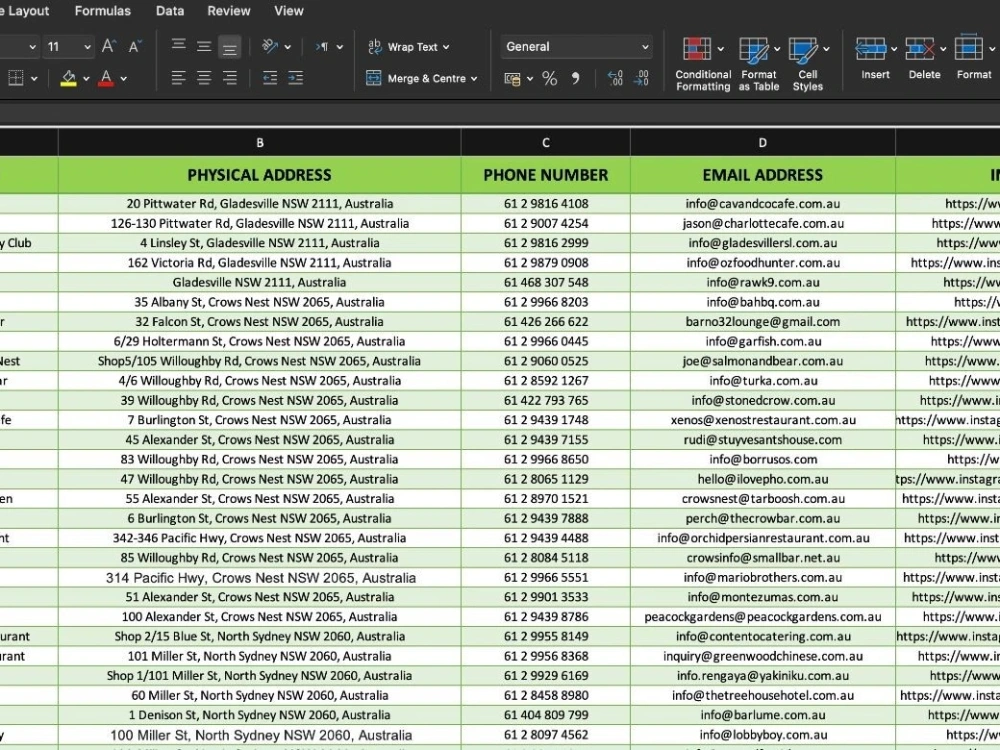Decrease font size with smaller A icon
The width and height of the screenshot is (1000, 750).
click(135, 47)
